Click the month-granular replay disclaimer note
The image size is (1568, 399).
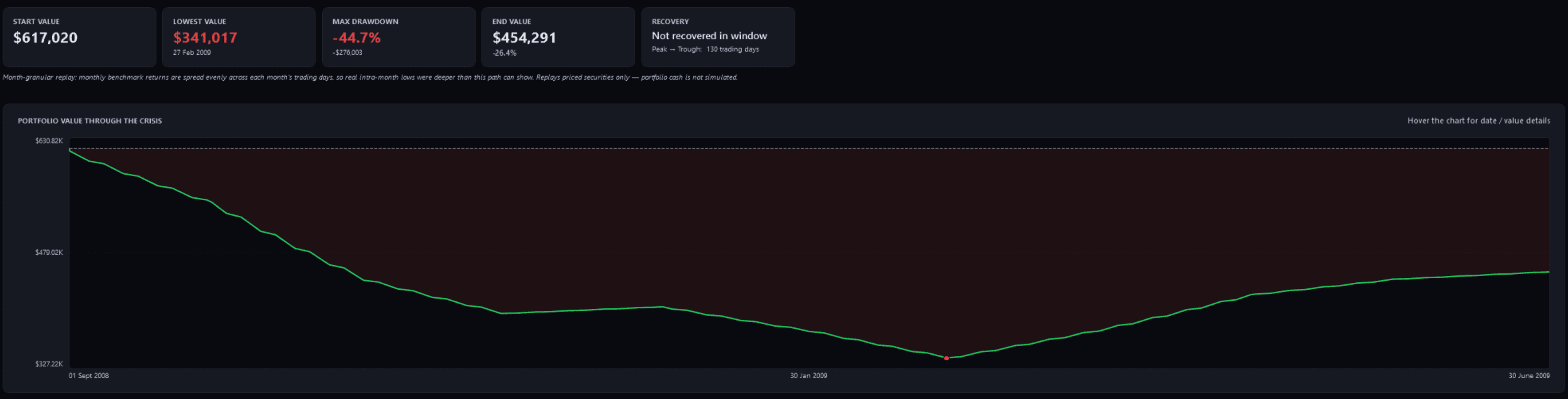(370, 77)
